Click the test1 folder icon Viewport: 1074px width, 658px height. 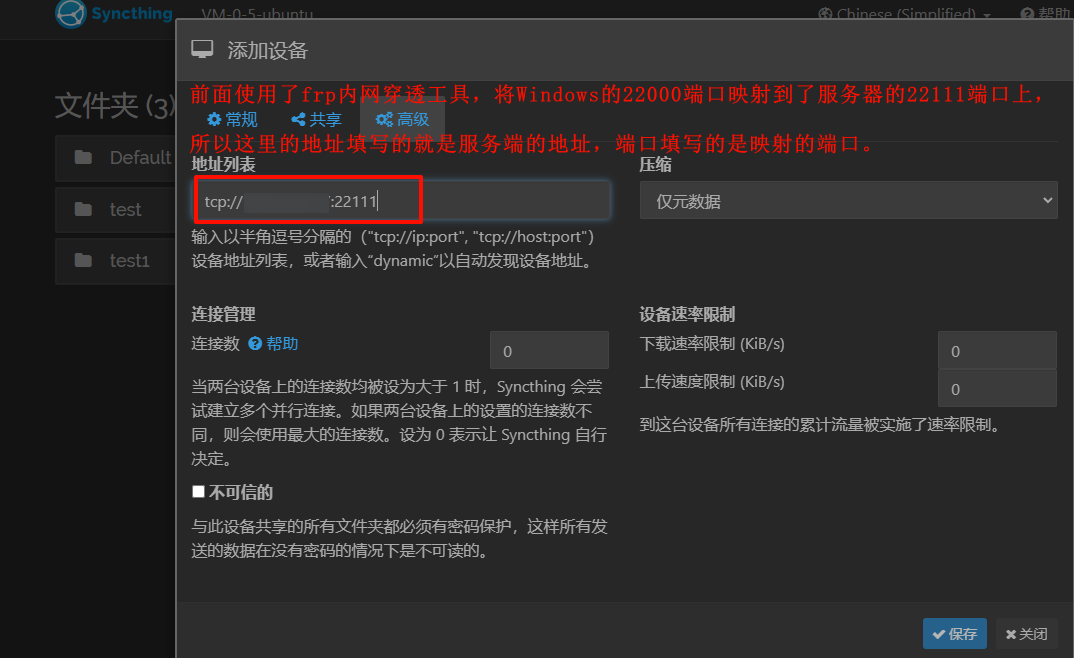[84, 260]
